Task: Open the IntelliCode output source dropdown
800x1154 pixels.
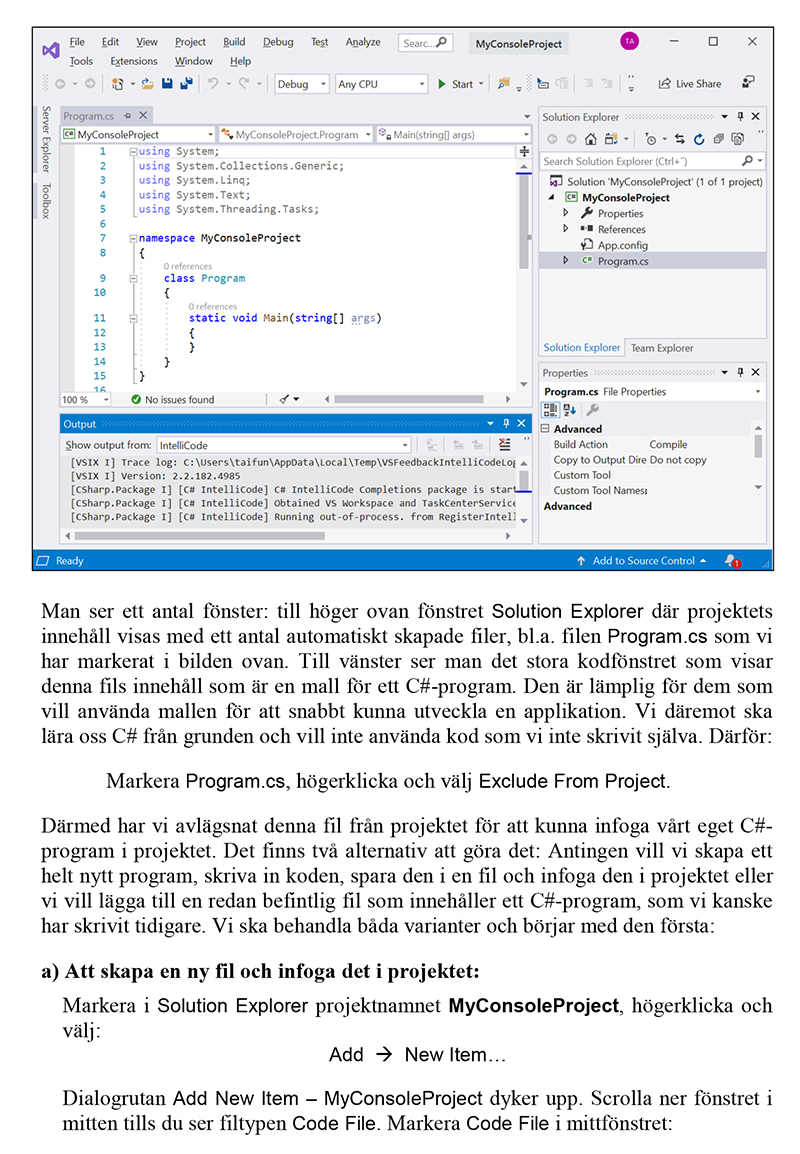Action: [x=283, y=446]
